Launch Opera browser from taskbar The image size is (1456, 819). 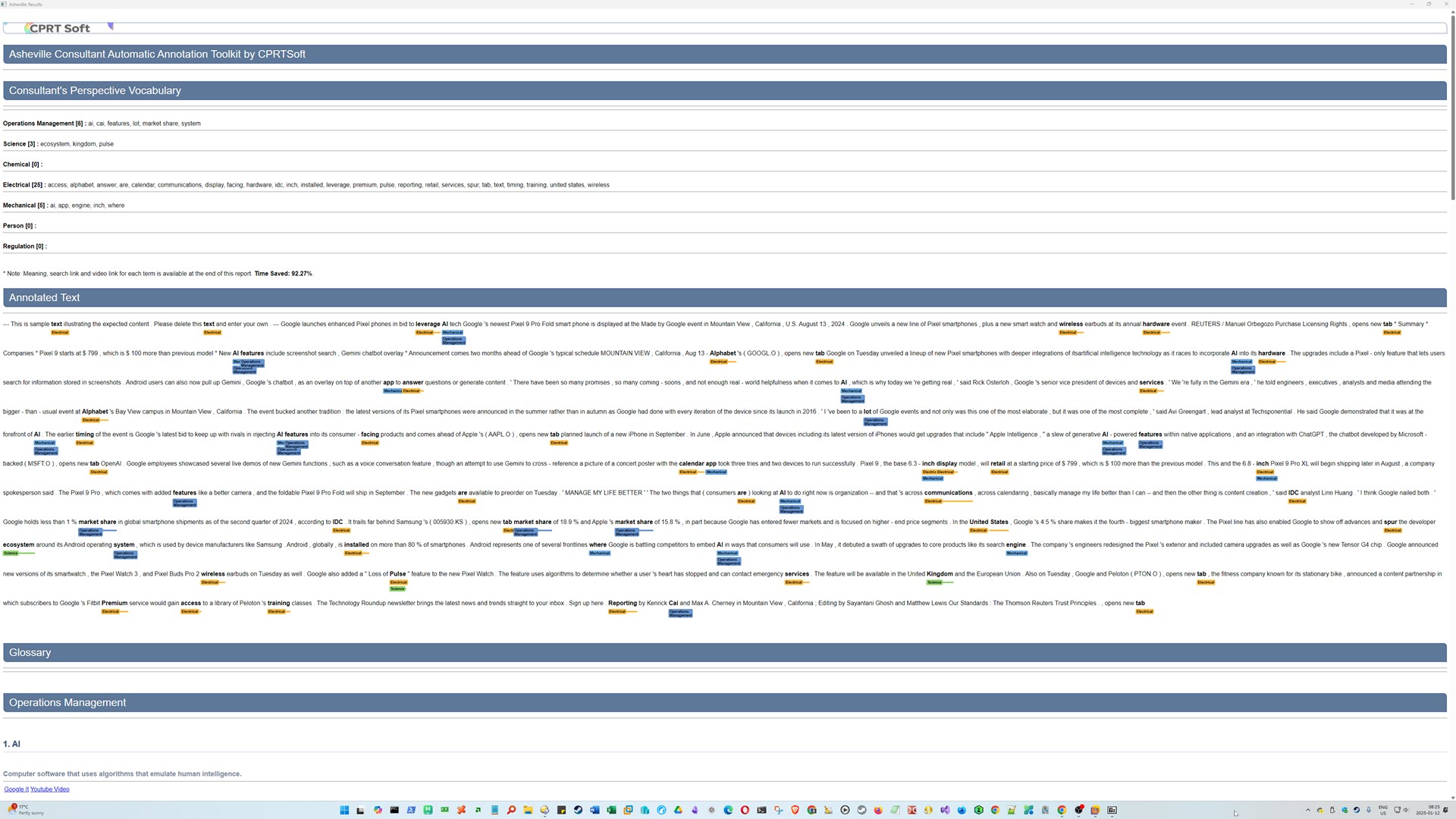[745, 810]
